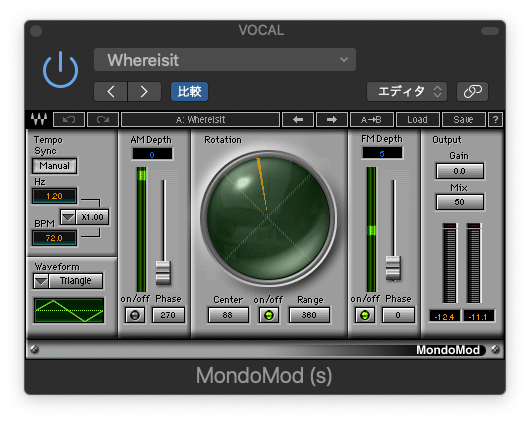Go to next preset with right chevron

coord(144,91)
